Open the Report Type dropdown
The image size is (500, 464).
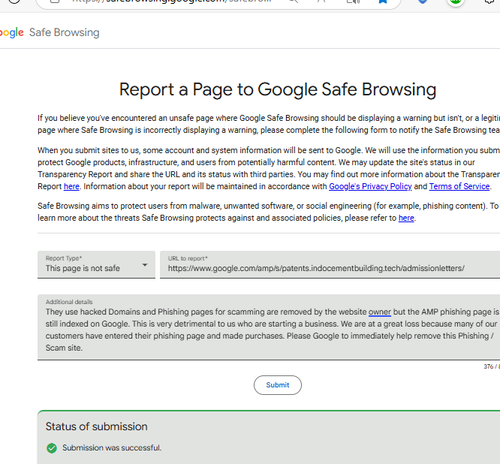coord(96,265)
